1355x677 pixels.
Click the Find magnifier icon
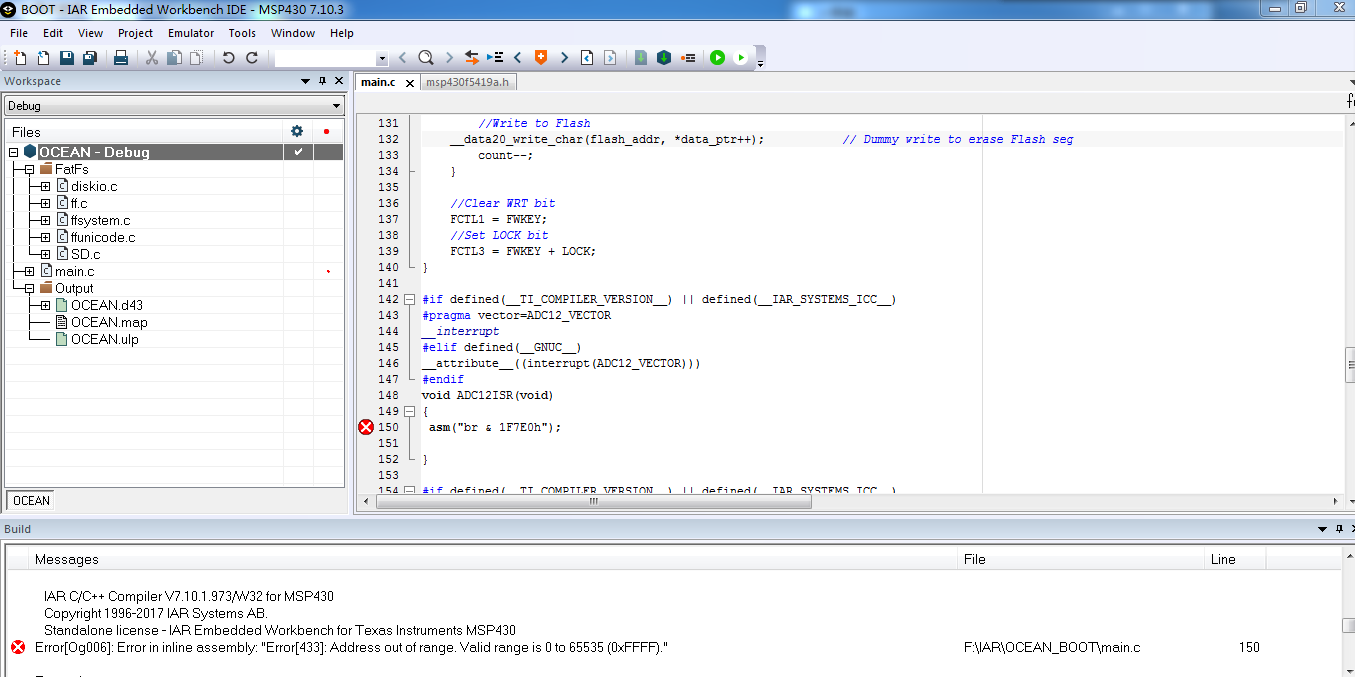point(426,58)
